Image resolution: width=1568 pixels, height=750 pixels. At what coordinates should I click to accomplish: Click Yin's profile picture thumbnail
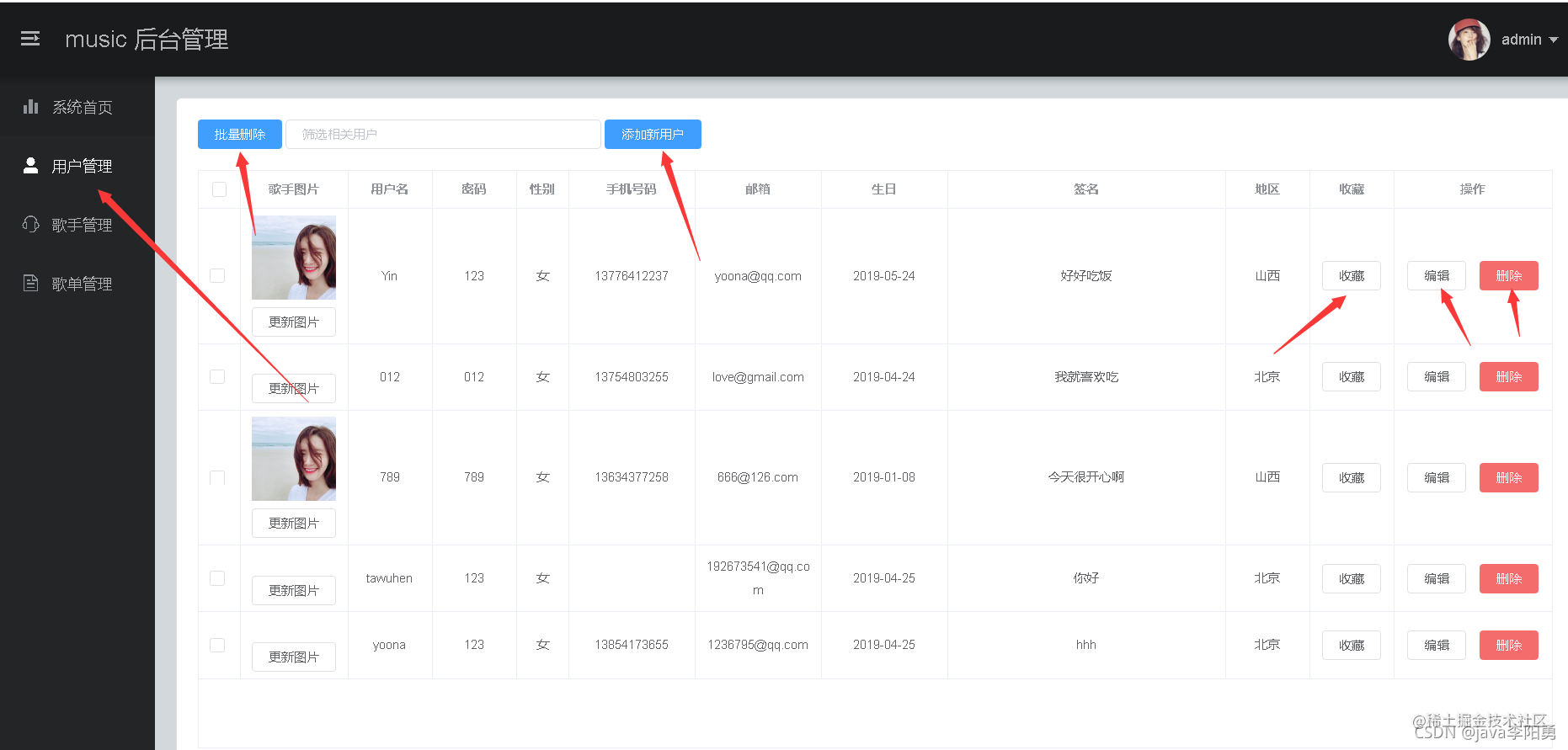[x=294, y=258]
